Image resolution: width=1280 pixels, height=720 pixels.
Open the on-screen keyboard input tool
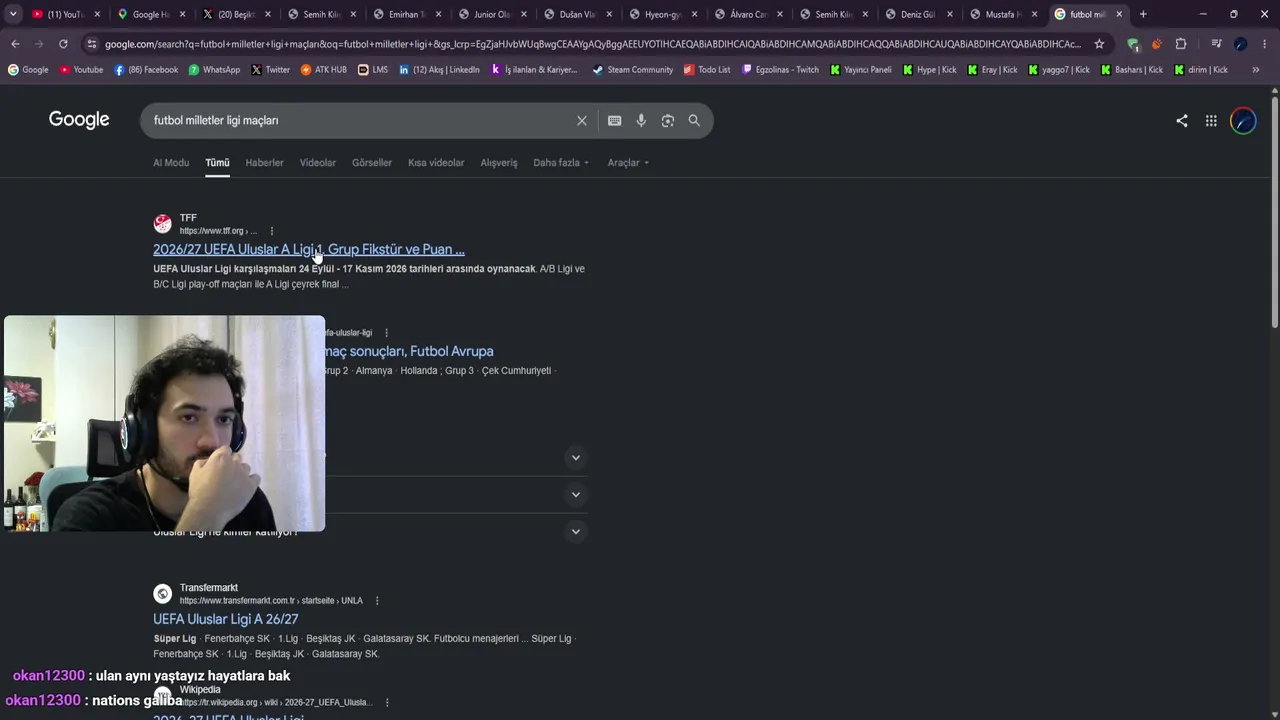pos(614,121)
